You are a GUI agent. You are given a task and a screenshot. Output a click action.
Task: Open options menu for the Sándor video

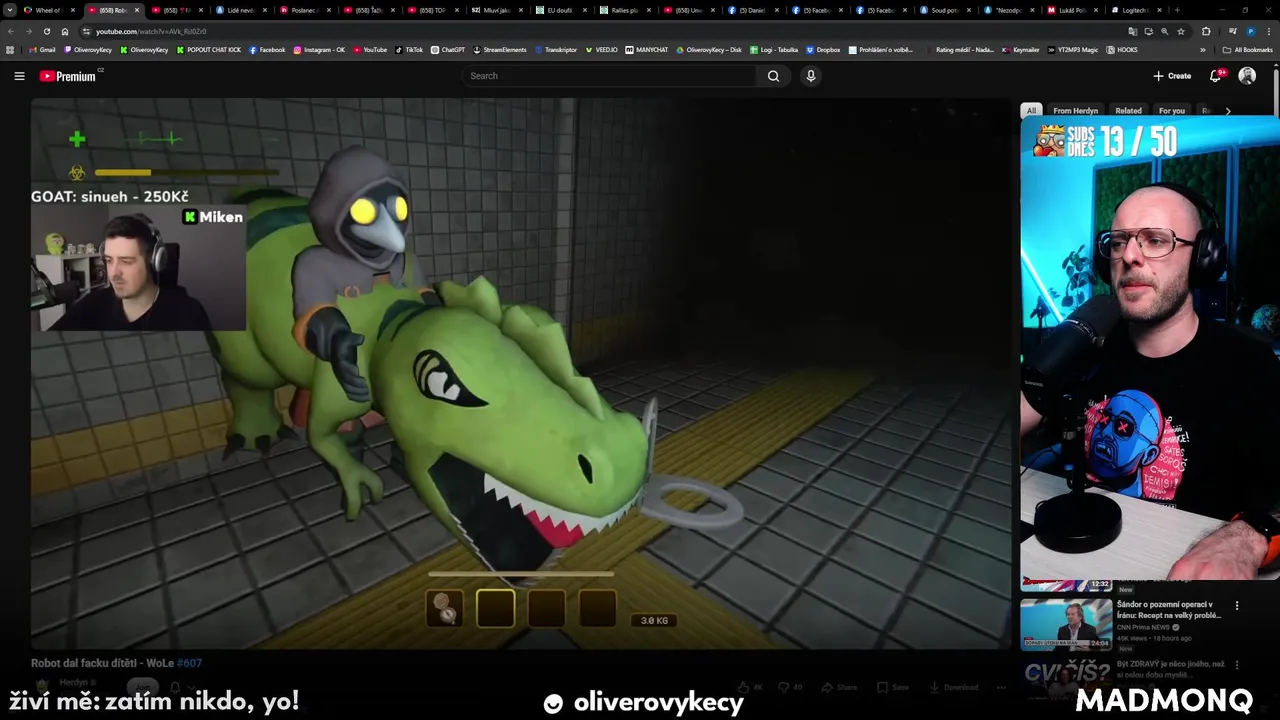pos(1237,605)
